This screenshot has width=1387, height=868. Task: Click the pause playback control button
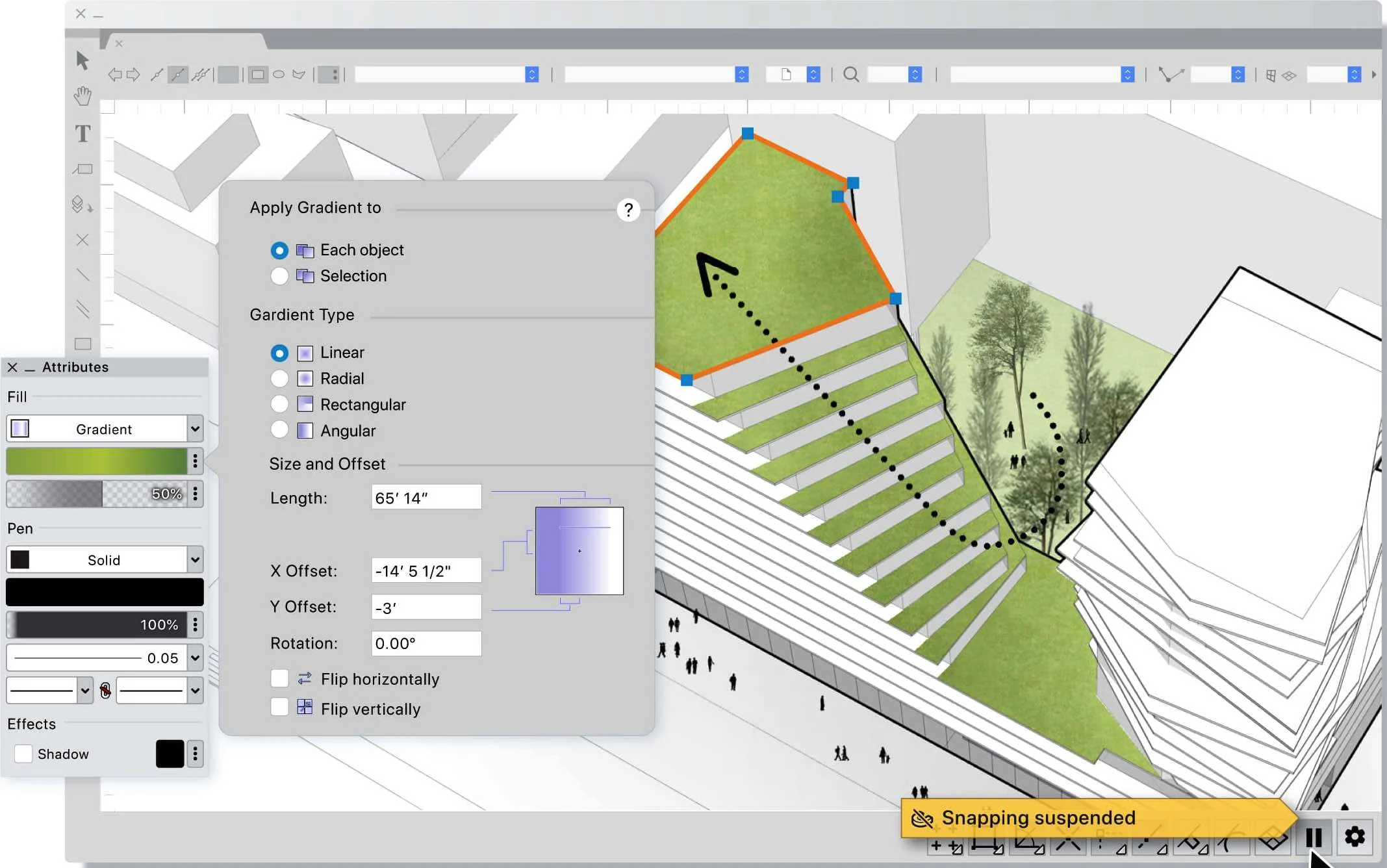pyautogui.click(x=1313, y=837)
